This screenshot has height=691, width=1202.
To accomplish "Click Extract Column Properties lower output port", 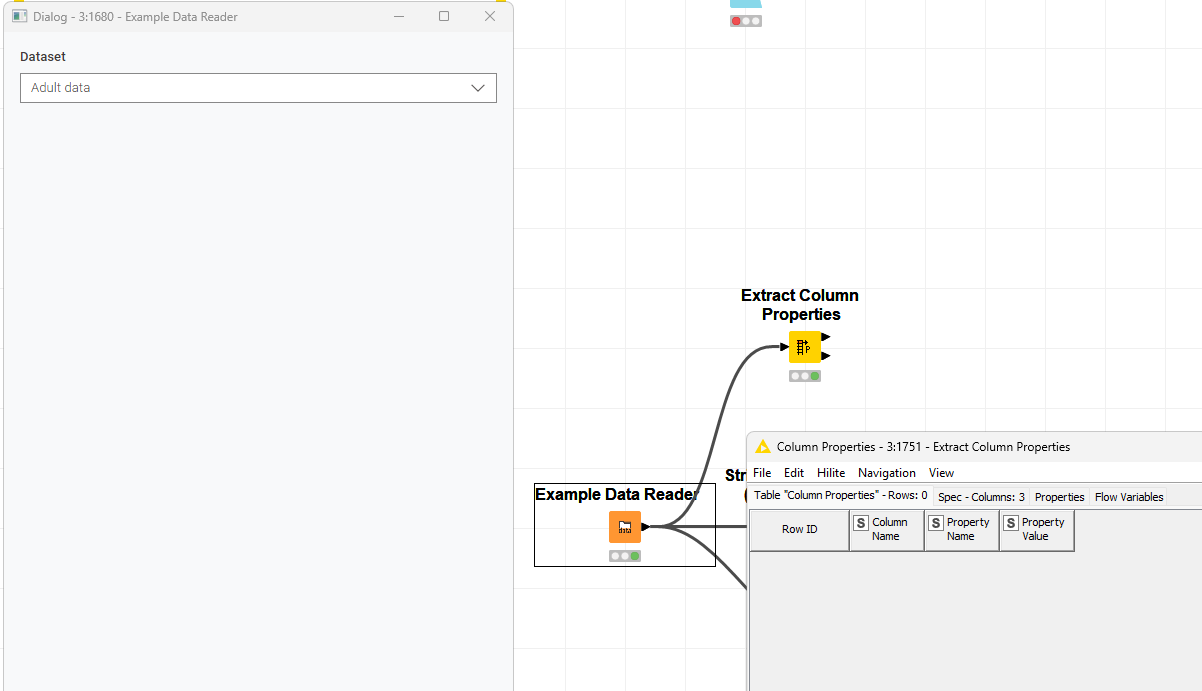I will click(x=825, y=356).
